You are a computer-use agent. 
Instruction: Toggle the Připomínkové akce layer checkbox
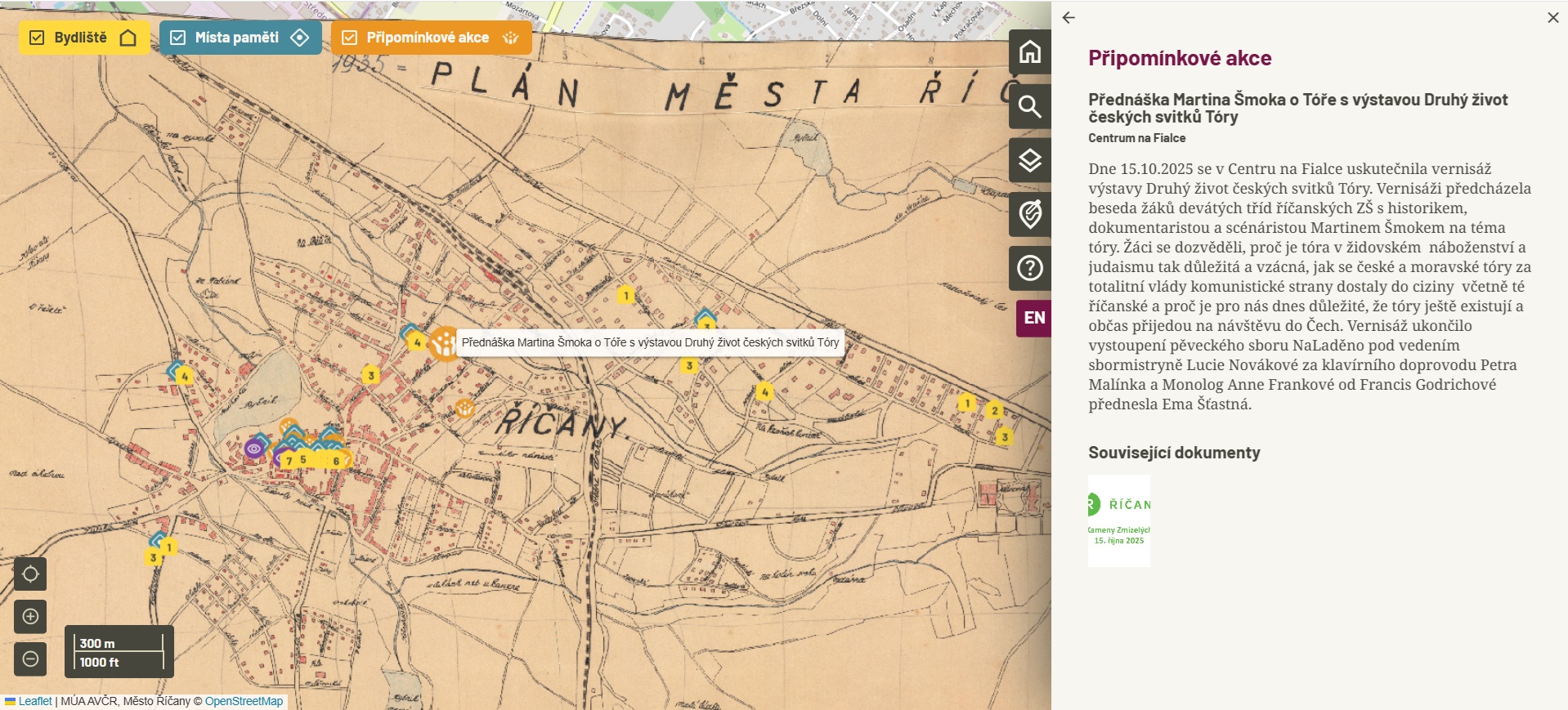click(349, 38)
